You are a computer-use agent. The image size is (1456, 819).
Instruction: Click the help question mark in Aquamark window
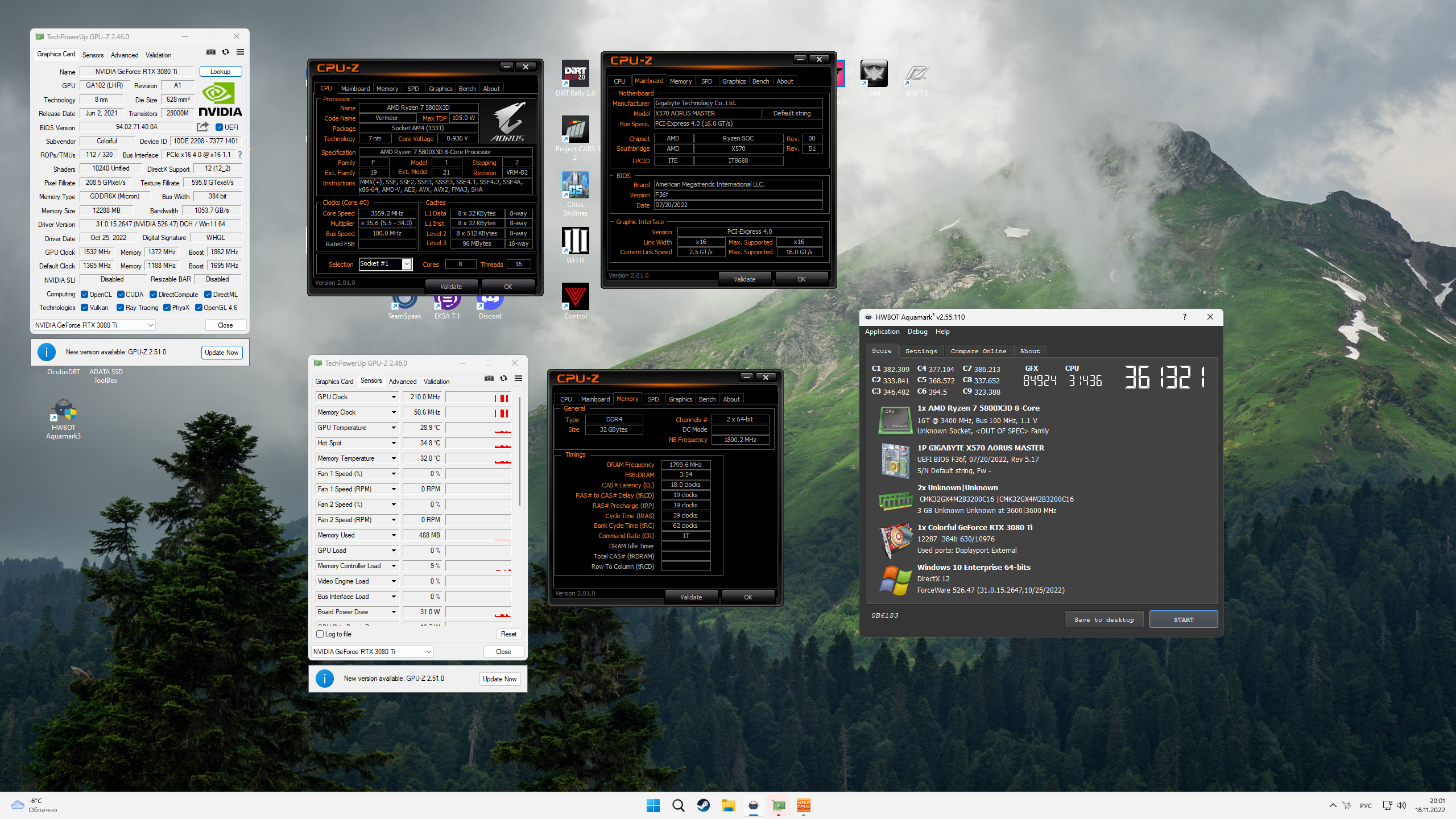pyautogui.click(x=1185, y=317)
